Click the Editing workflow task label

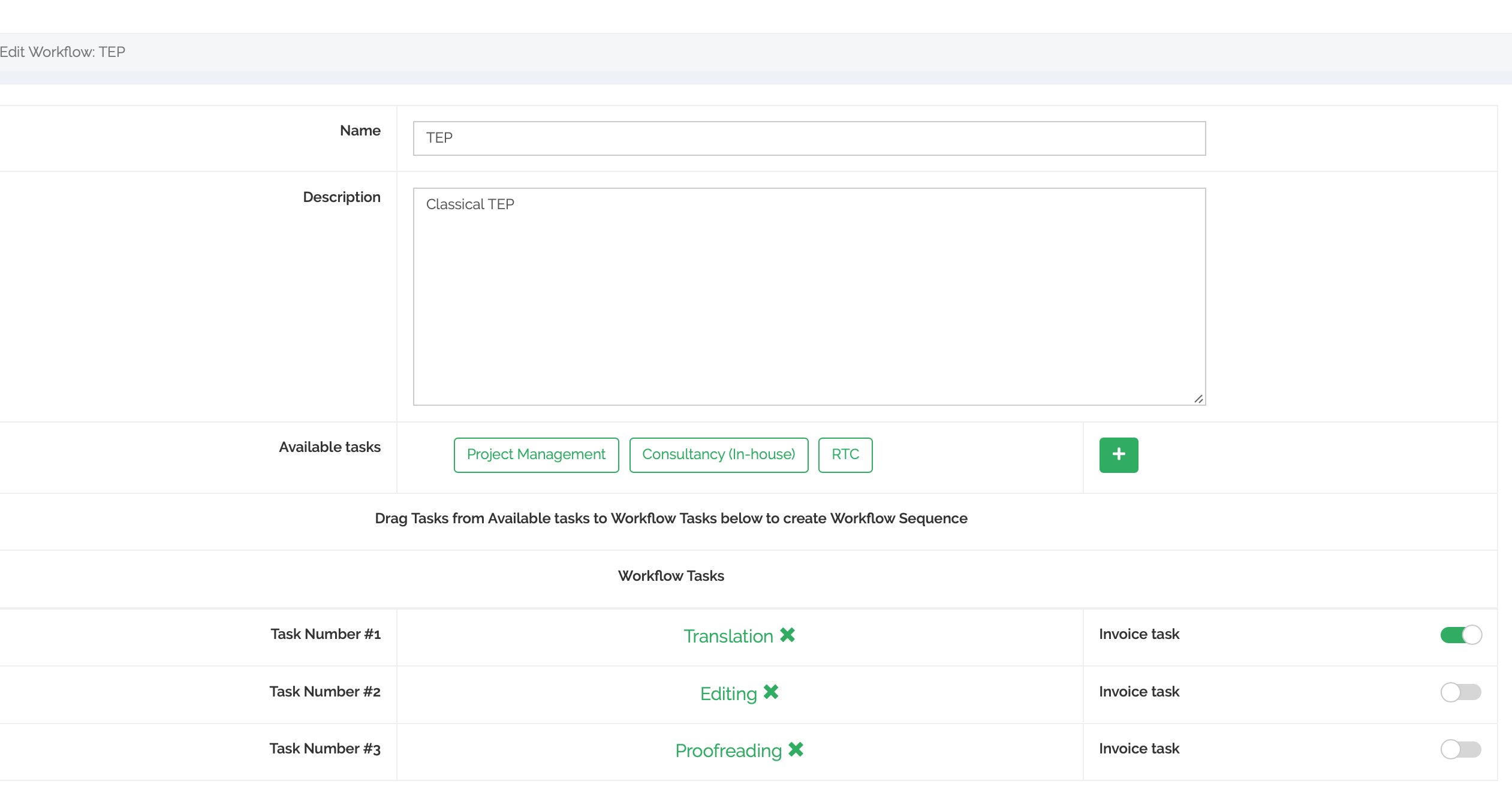[728, 694]
